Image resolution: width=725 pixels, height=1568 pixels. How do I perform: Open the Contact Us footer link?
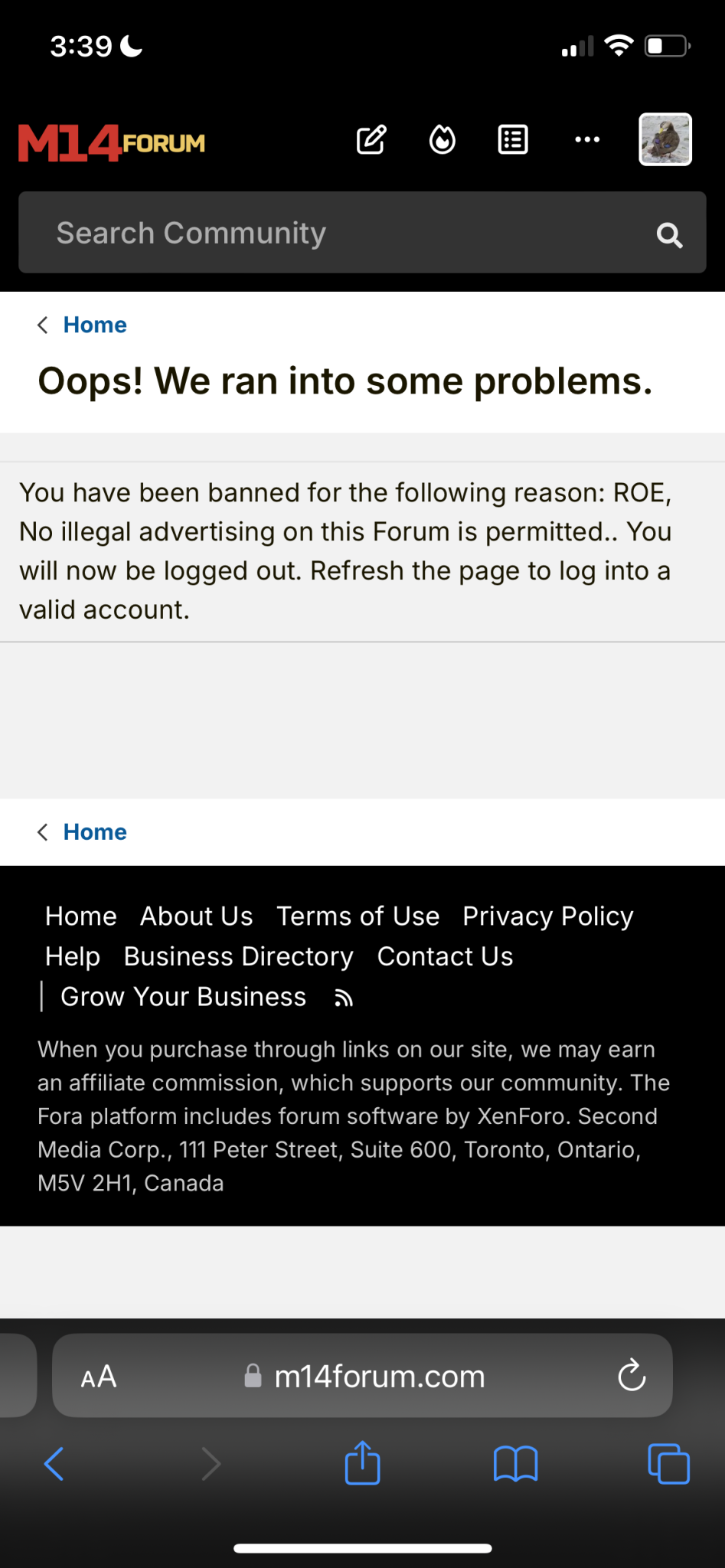click(445, 957)
